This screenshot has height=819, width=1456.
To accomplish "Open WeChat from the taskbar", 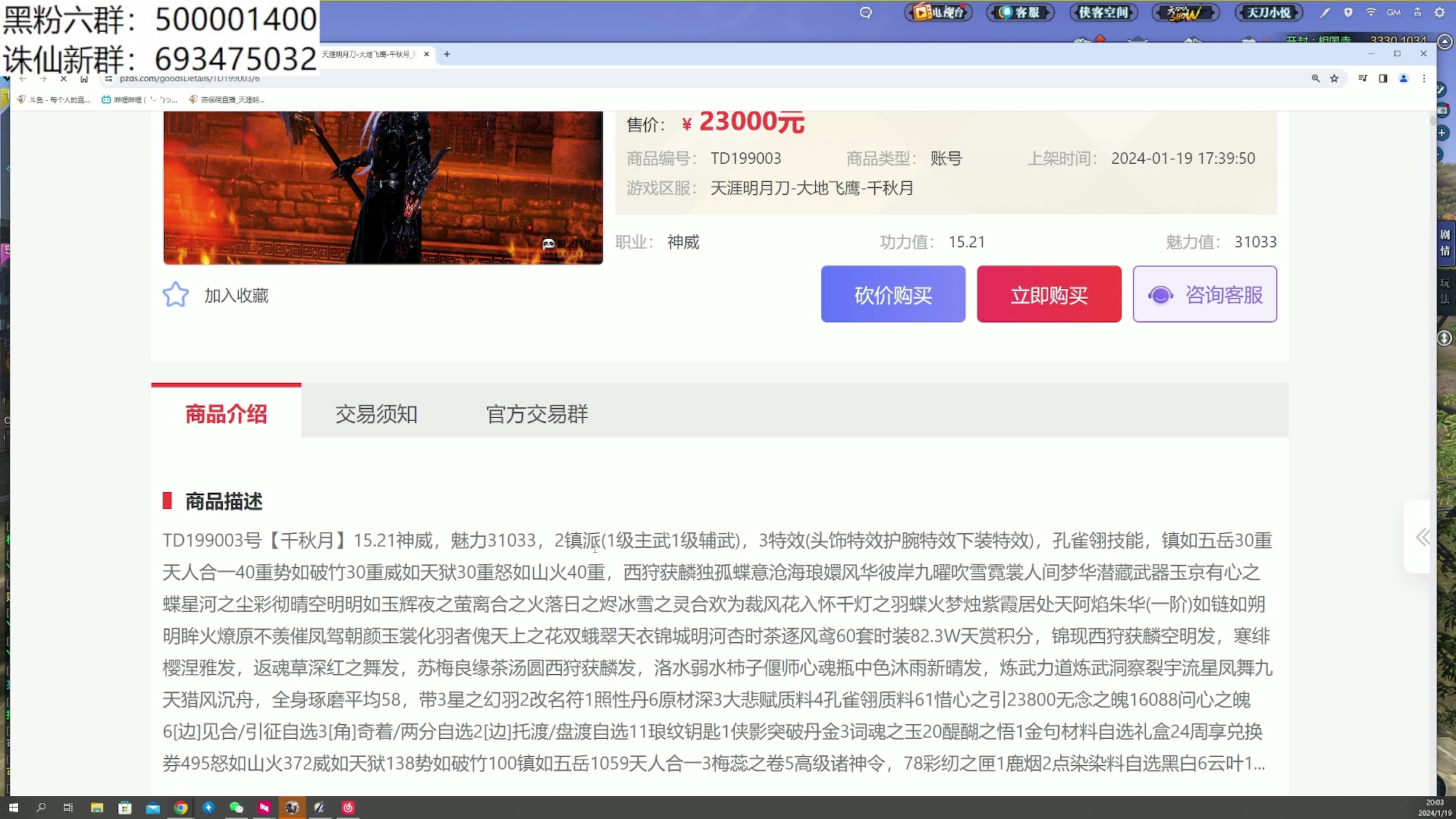I will (x=236, y=808).
